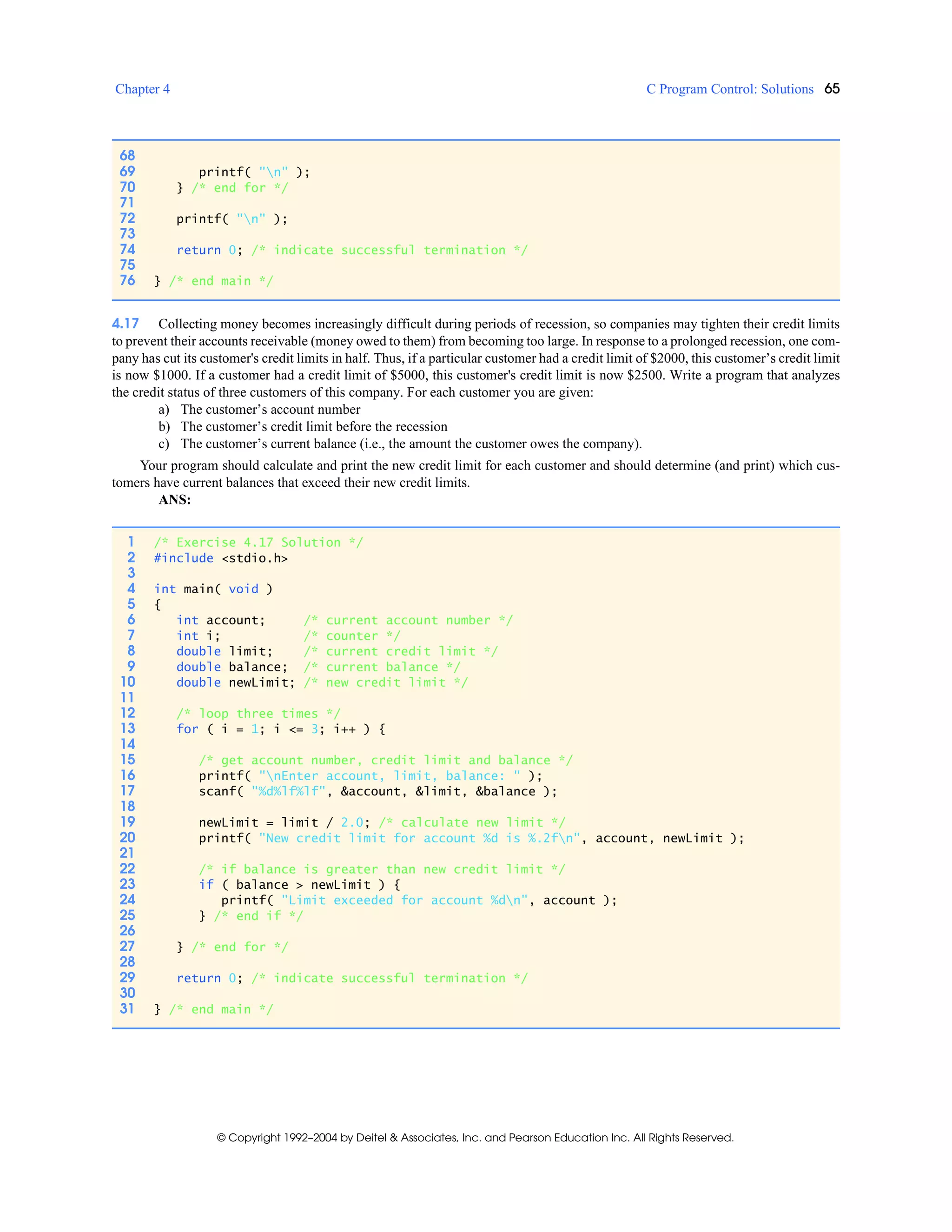Click the 'ANS:' label
Viewport: 952px width, 1232px height.
click(174, 500)
